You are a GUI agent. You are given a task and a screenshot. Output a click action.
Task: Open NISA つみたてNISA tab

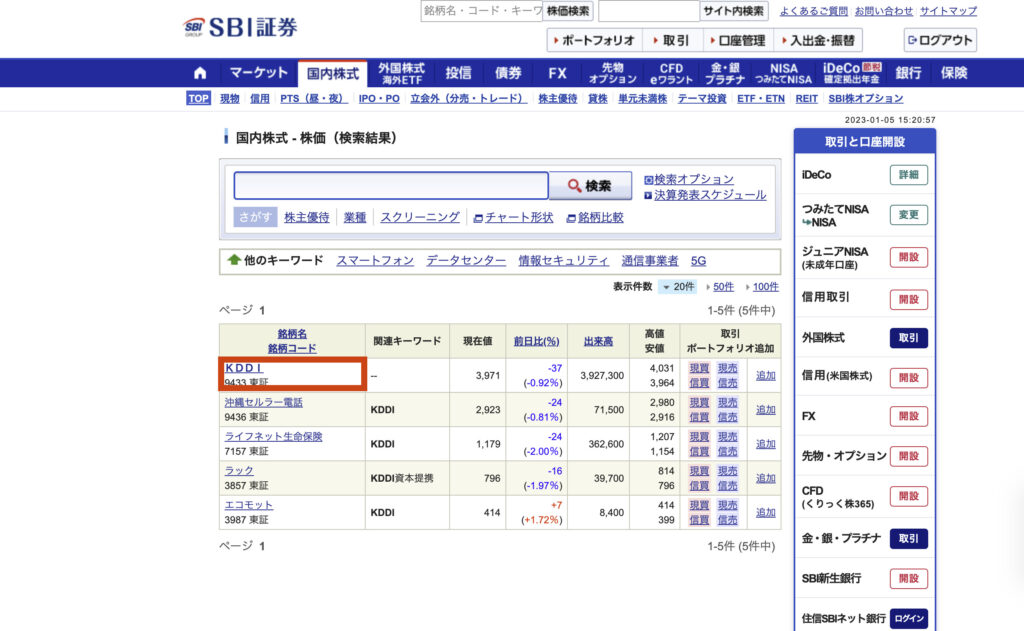[784, 73]
